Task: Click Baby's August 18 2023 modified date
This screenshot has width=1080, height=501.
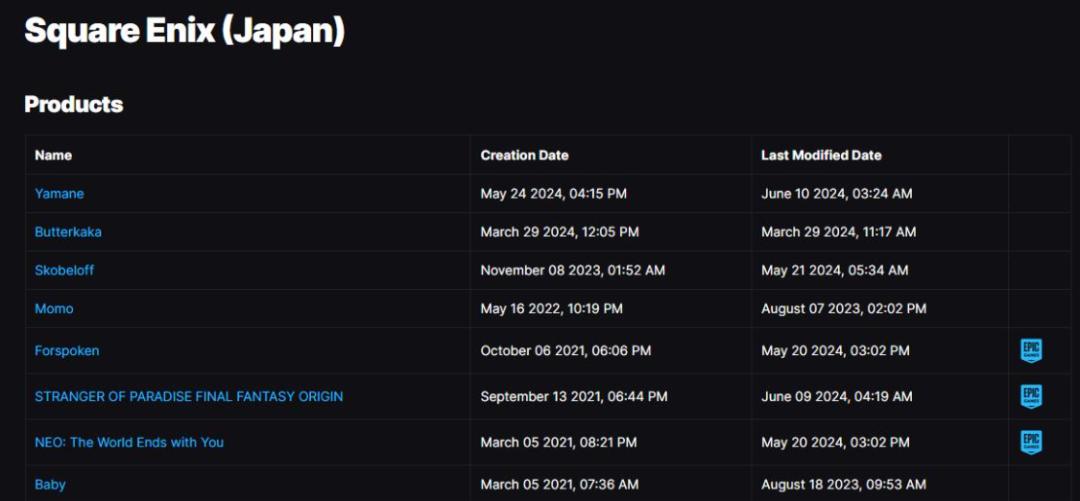Action: 842,485
